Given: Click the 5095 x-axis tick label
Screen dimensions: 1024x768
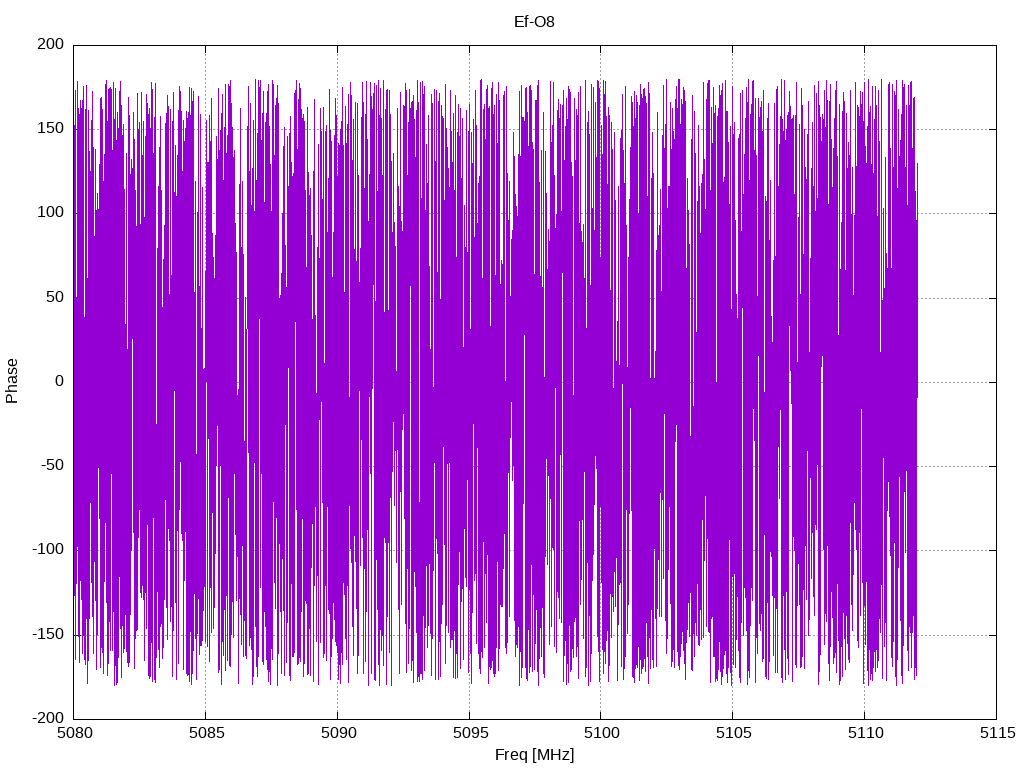Looking at the screenshot, I should click(470, 733).
